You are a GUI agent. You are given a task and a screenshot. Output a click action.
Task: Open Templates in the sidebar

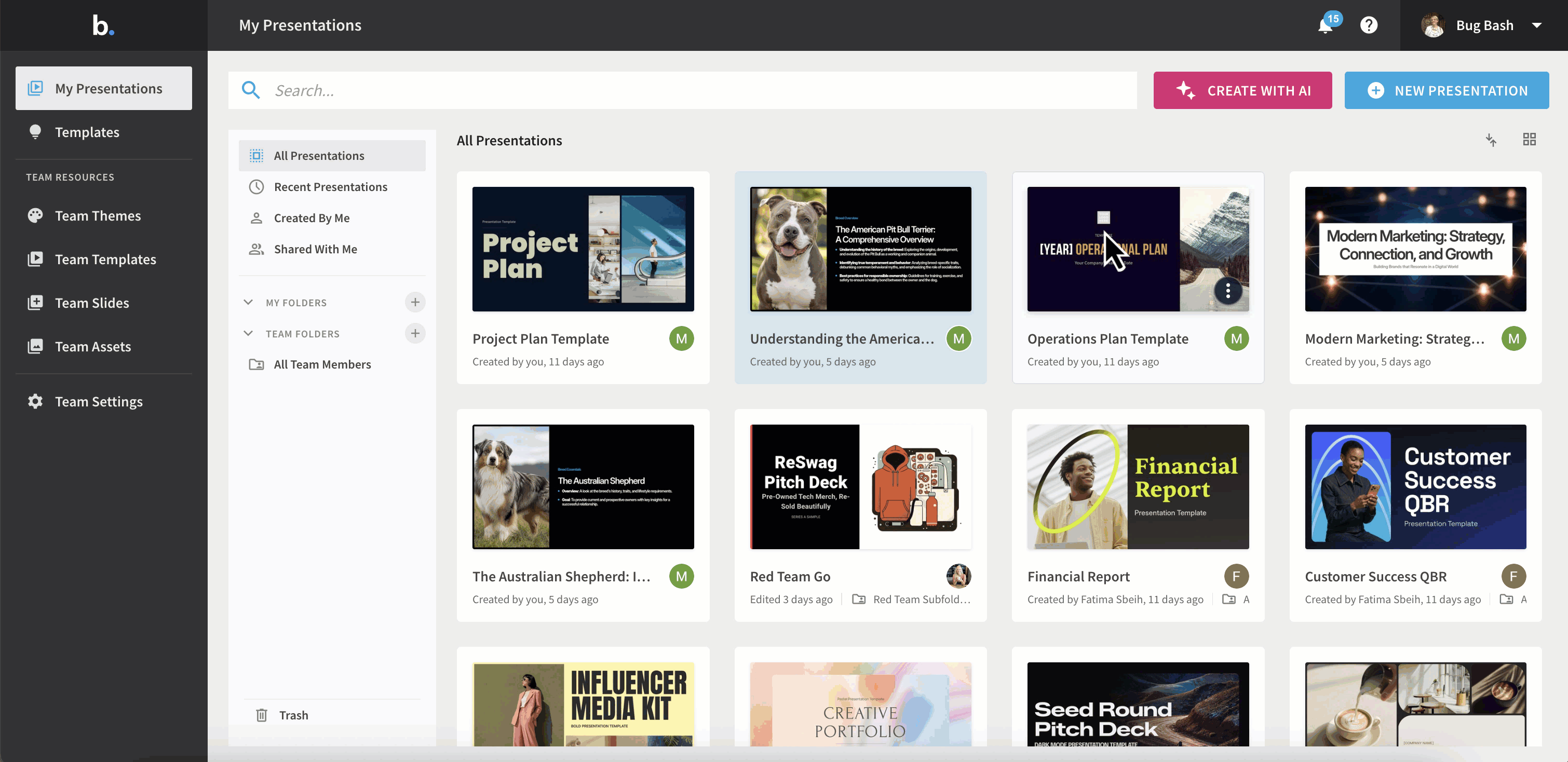(x=103, y=132)
